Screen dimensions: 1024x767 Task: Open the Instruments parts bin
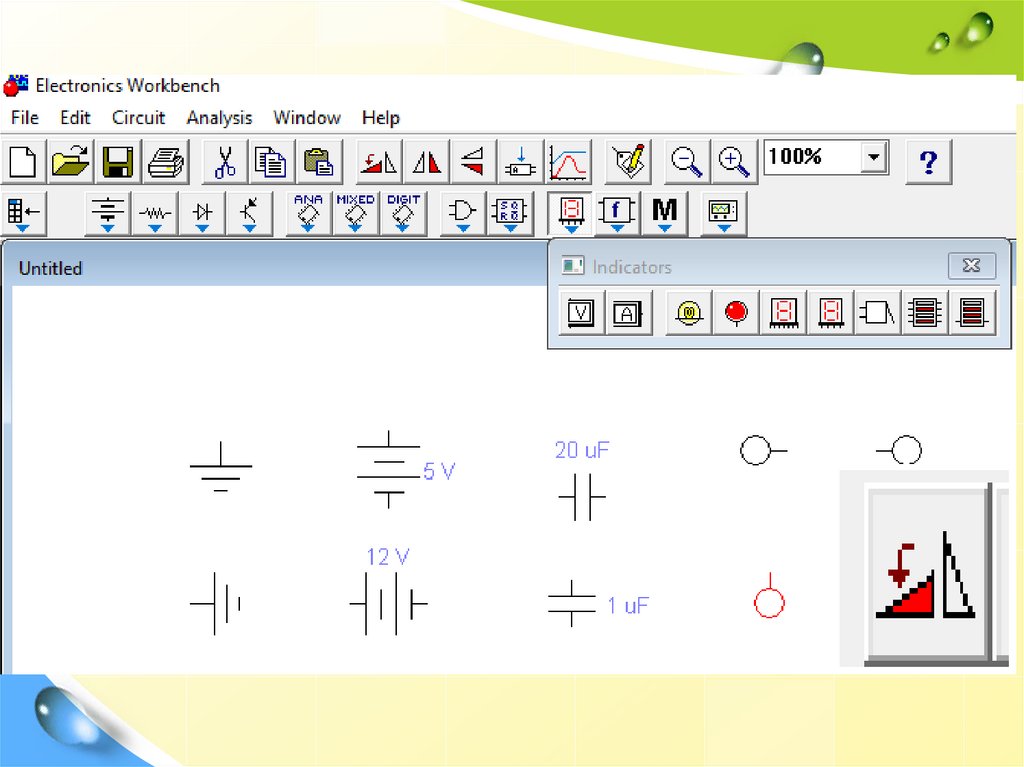(x=724, y=213)
